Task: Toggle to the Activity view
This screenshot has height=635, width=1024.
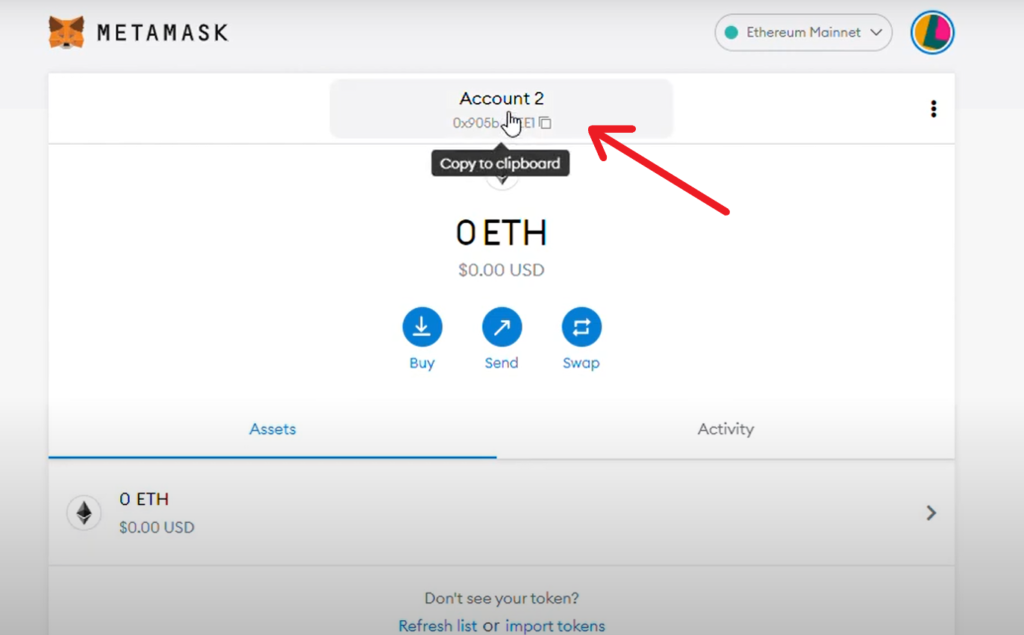Action: pos(725,428)
